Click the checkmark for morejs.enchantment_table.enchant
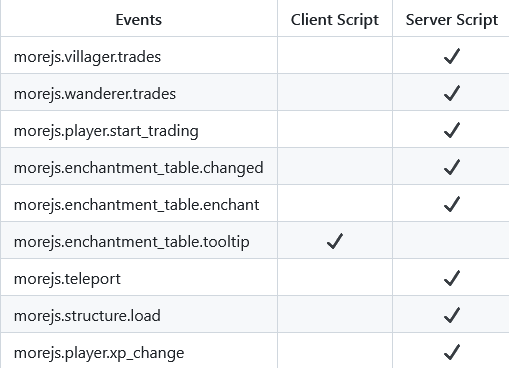 tap(452, 204)
